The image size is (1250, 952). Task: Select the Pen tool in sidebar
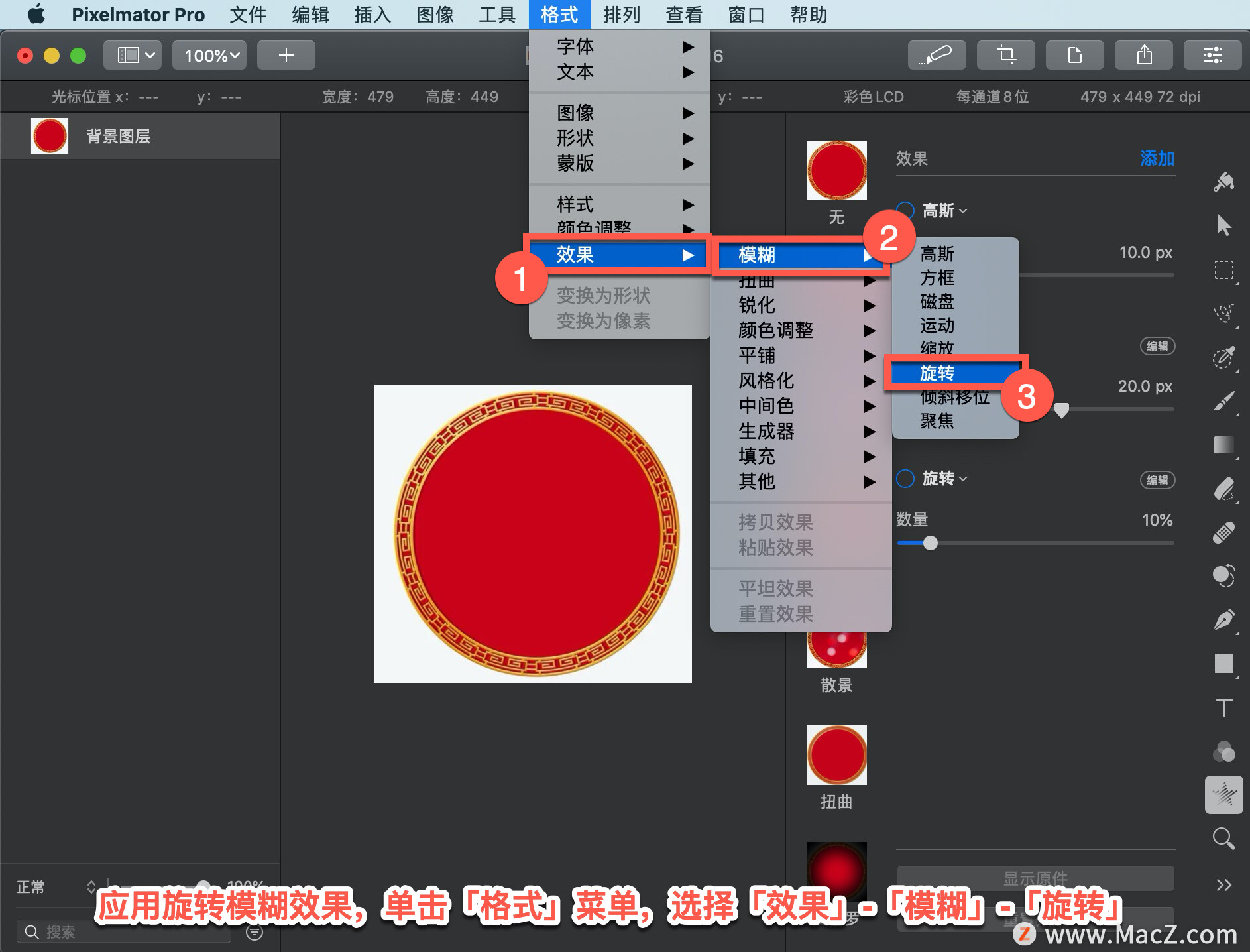click(x=1223, y=620)
